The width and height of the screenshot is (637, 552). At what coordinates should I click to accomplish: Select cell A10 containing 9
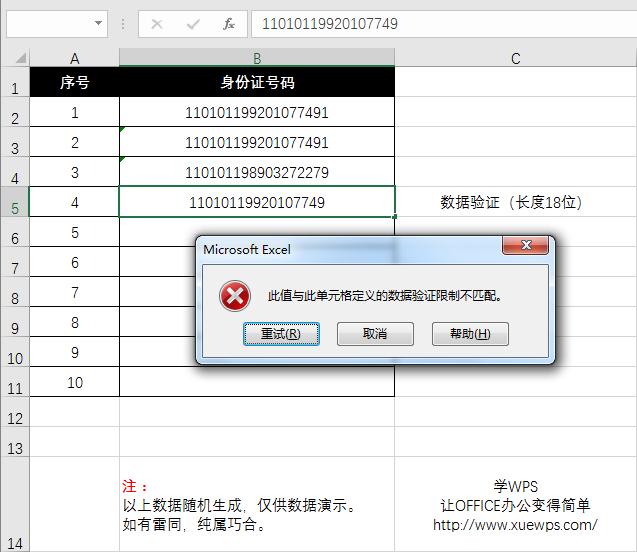pos(74,352)
